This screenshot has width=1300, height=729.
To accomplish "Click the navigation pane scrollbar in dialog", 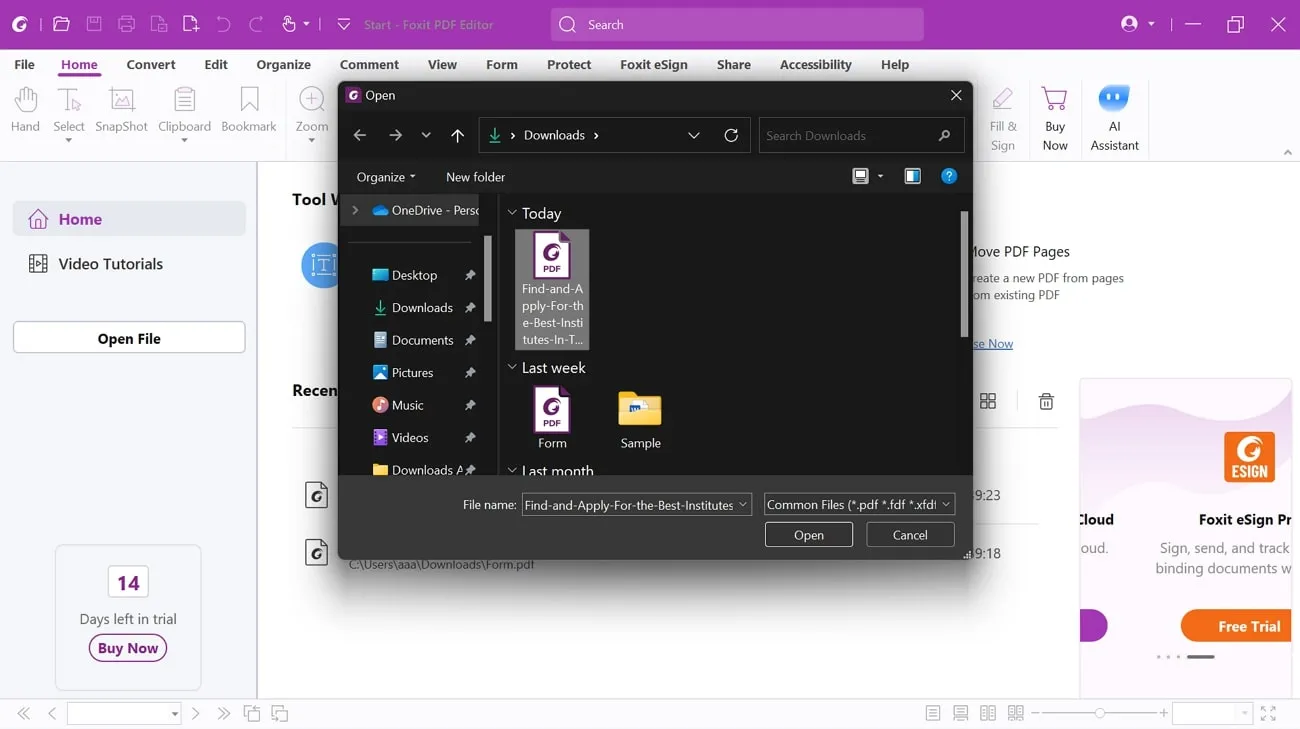I will click(x=488, y=278).
